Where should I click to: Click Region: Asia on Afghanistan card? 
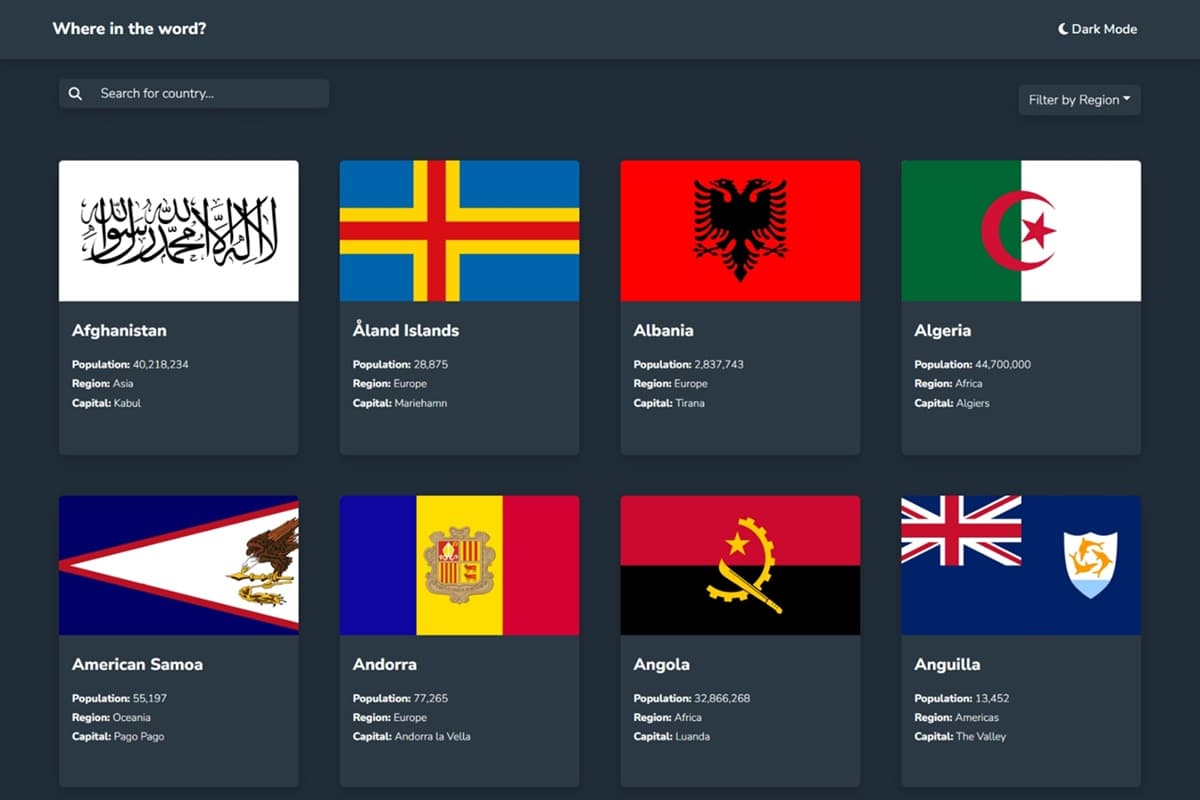103,384
